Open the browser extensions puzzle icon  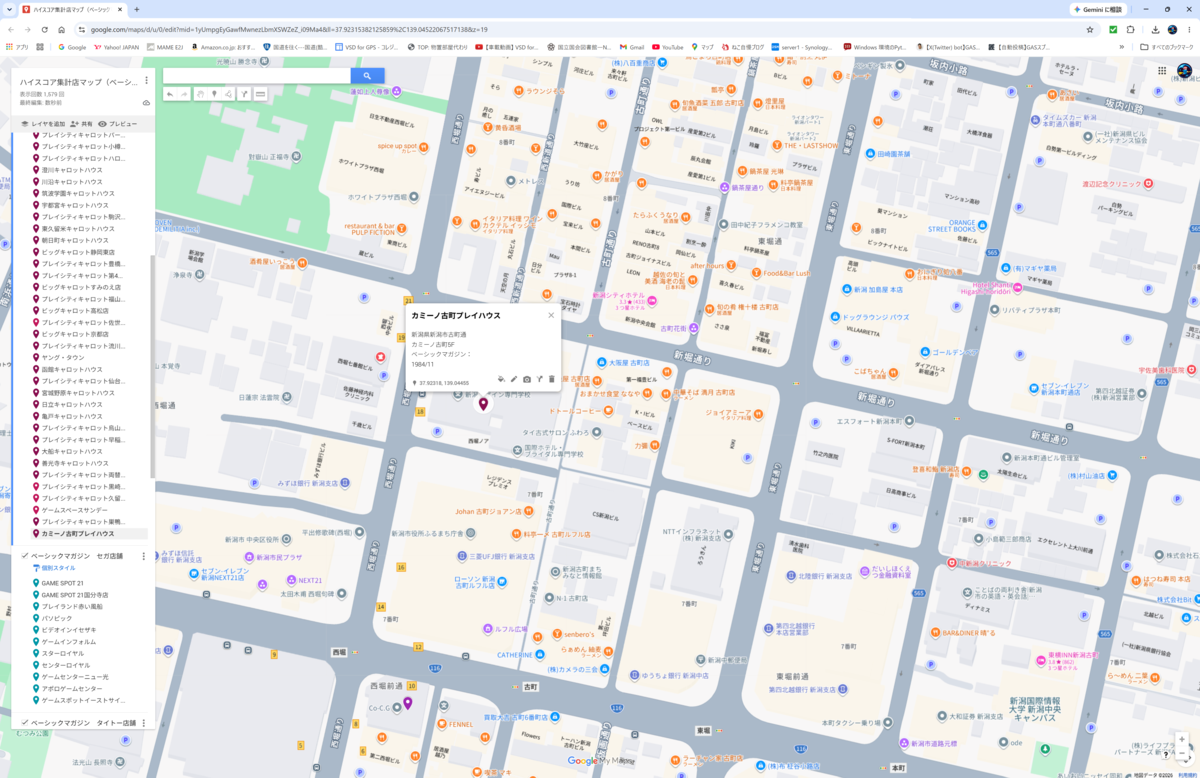(x=1131, y=29)
